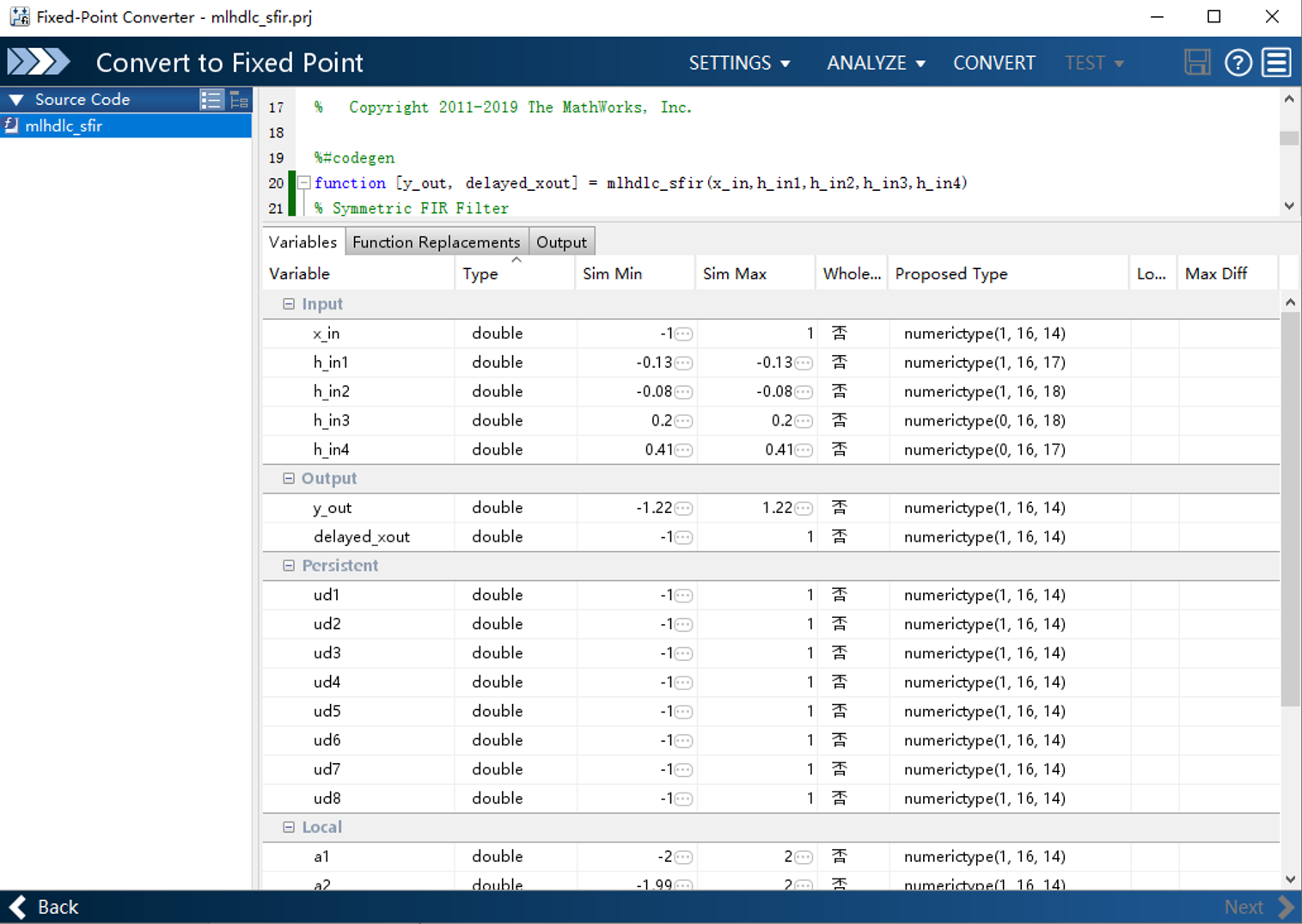
Task: Switch to the Output tab
Action: (561, 242)
